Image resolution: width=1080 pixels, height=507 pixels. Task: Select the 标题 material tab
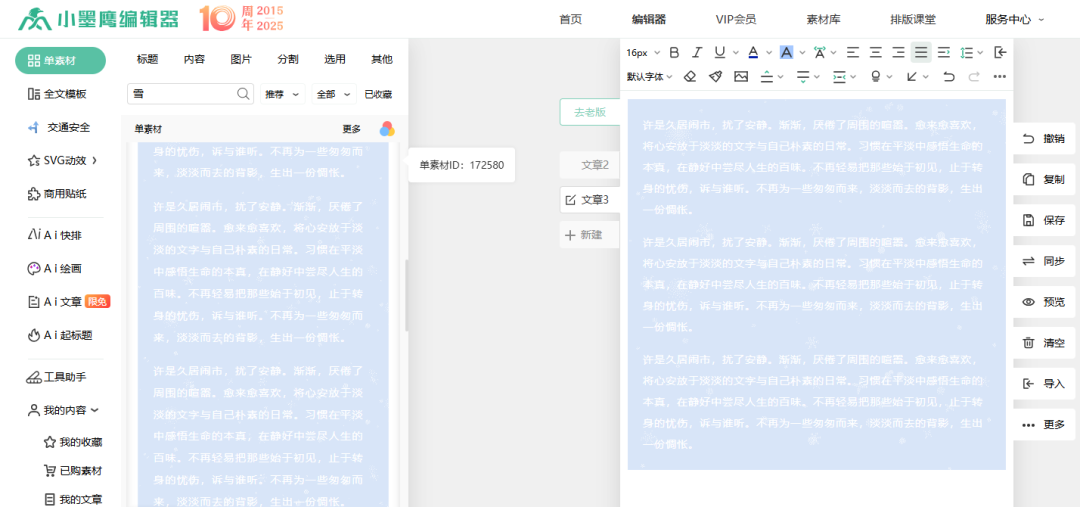pyautogui.click(x=147, y=59)
